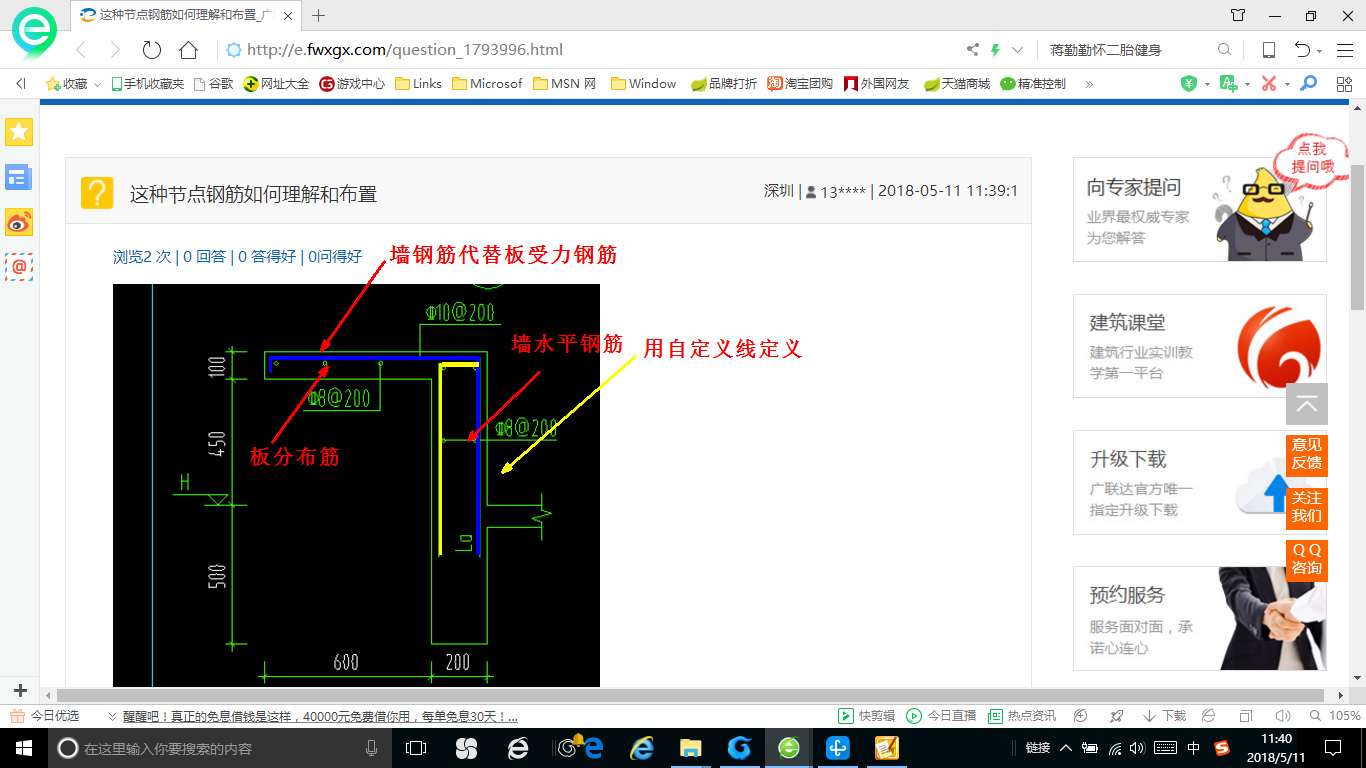
Task: Open the 精准控制 bookmark
Action: click(1033, 84)
